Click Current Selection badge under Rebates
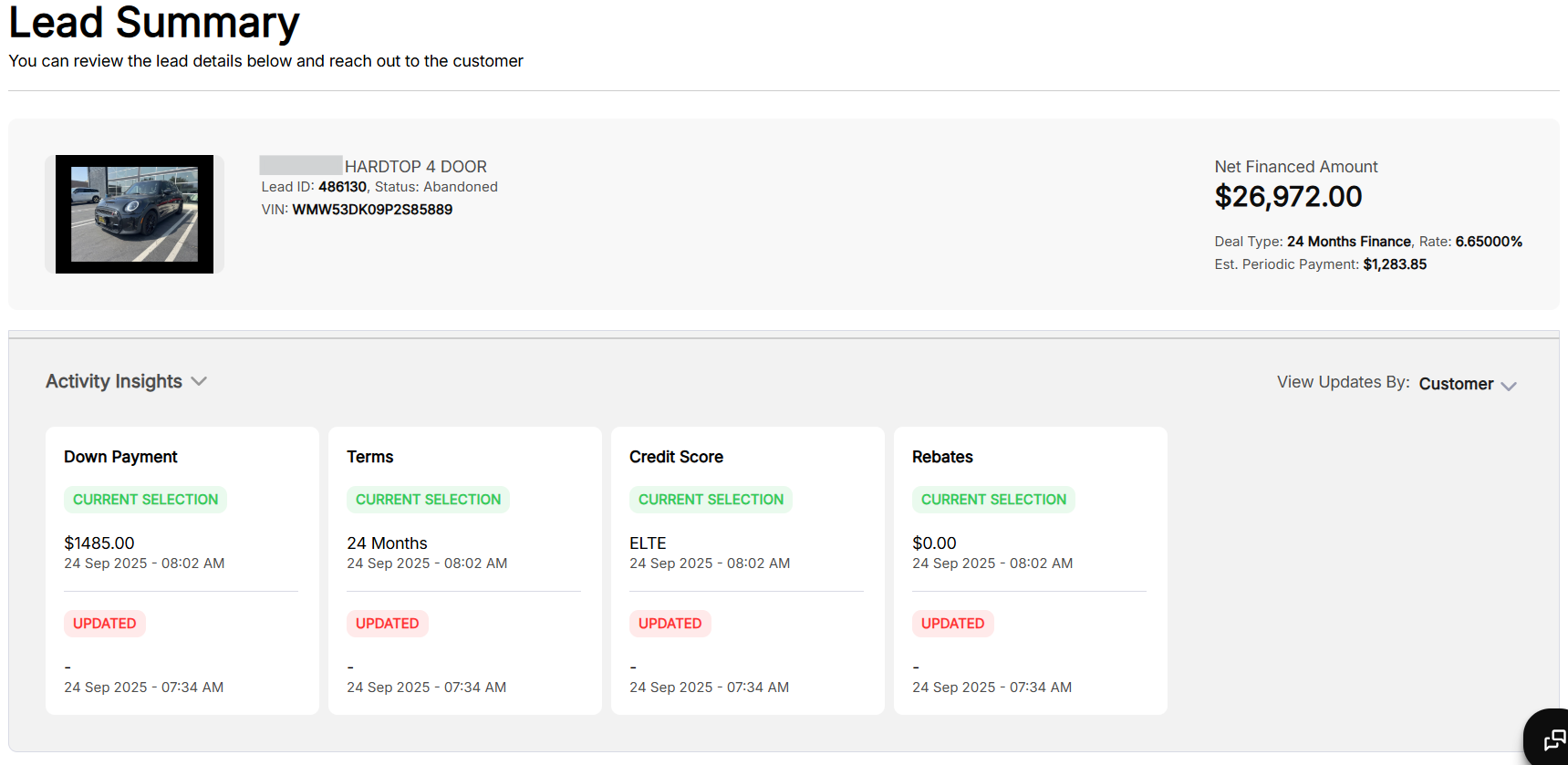Viewport: 1568px width, 765px height. coord(993,500)
